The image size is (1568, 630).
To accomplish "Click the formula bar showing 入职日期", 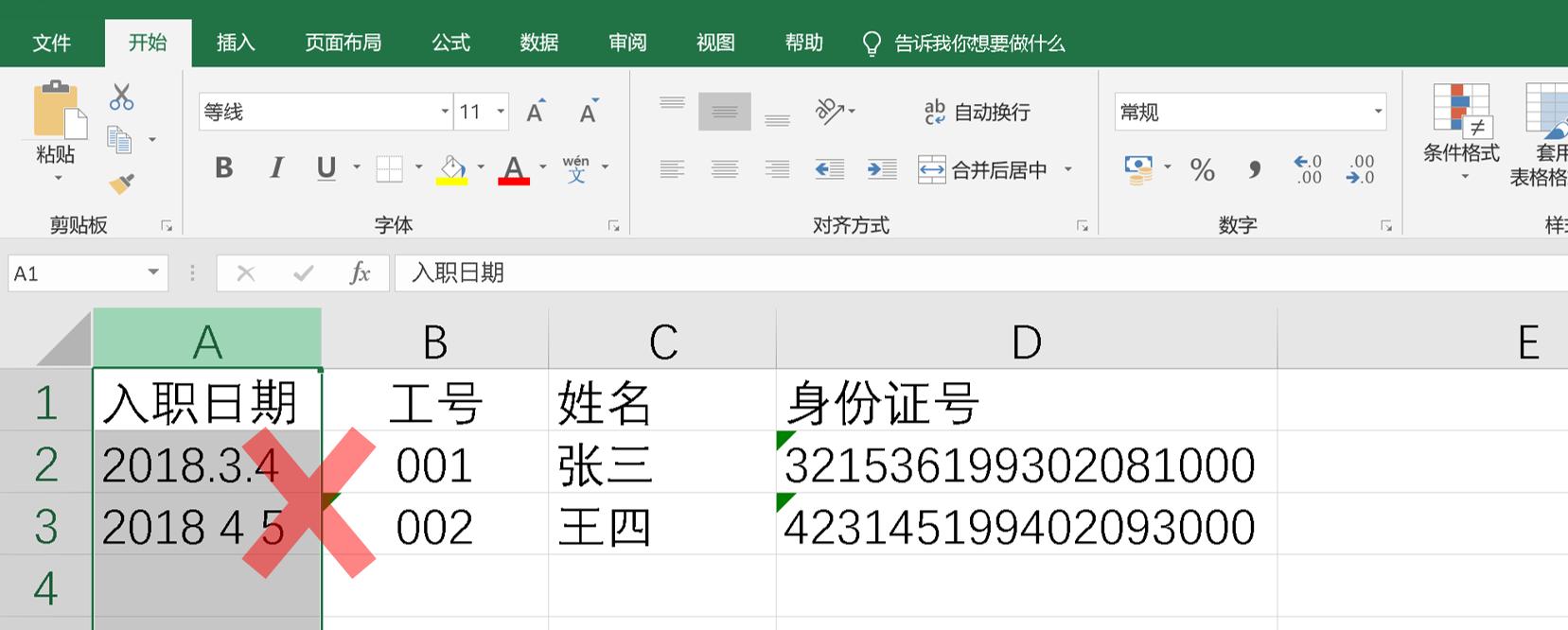I will click(980, 273).
